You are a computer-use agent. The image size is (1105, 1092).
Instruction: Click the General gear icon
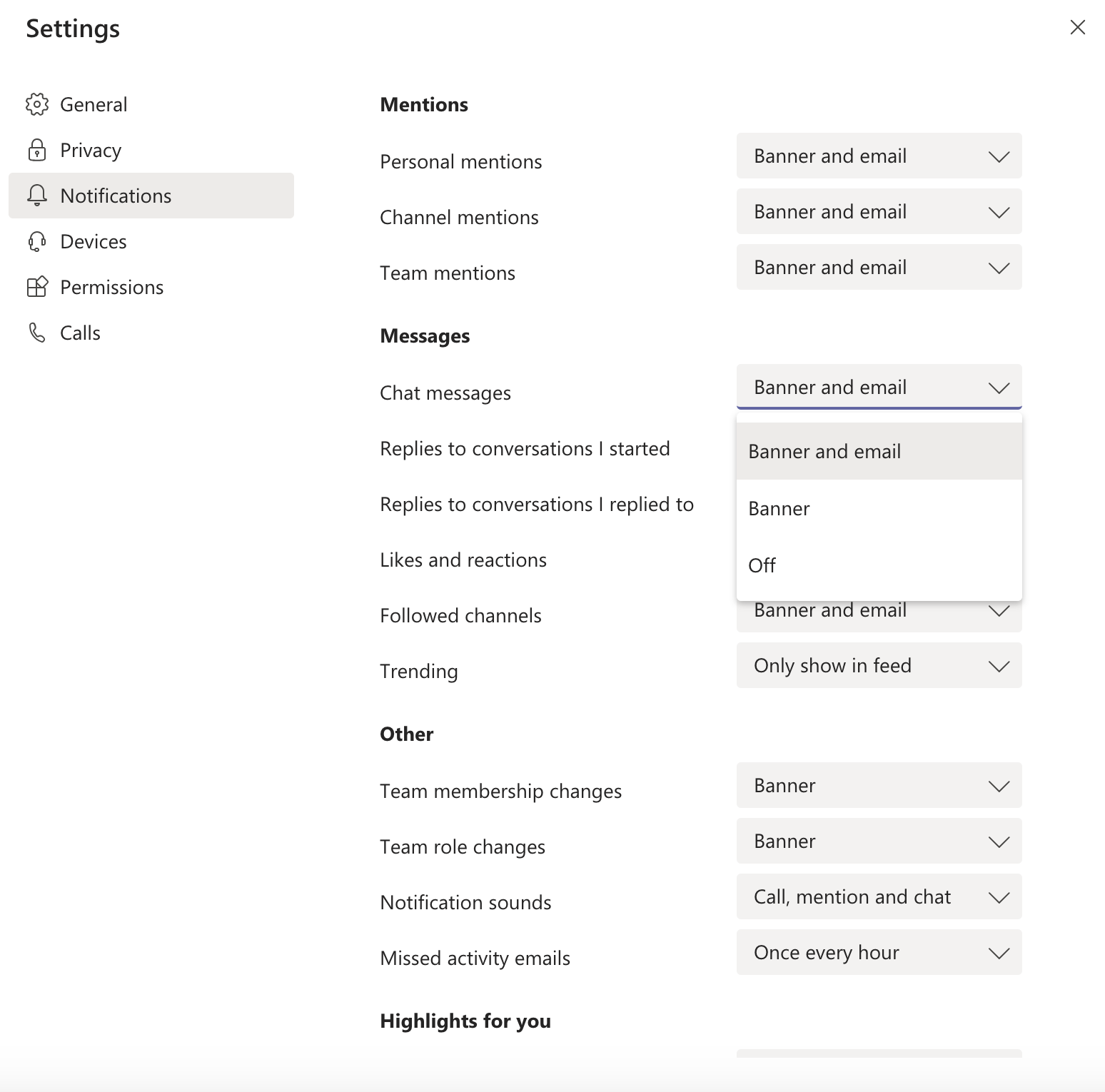(x=37, y=104)
